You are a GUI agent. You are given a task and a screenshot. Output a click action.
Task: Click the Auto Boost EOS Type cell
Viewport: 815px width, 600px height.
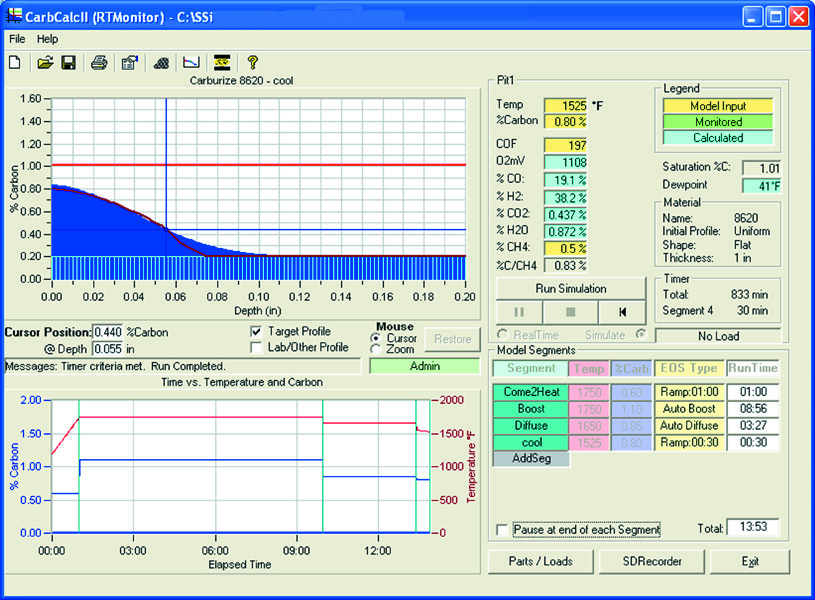click(x=689, y=409)
